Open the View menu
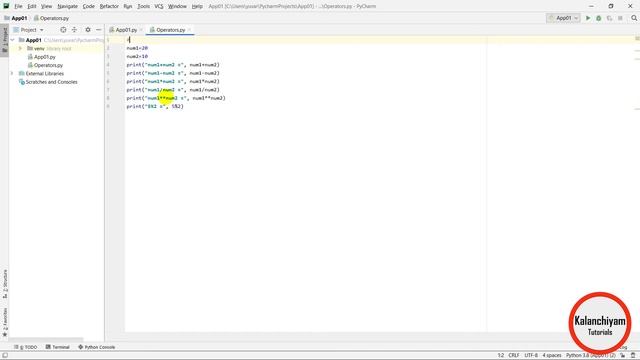Screen dimensions: 640x360 (x=47, y=6)
